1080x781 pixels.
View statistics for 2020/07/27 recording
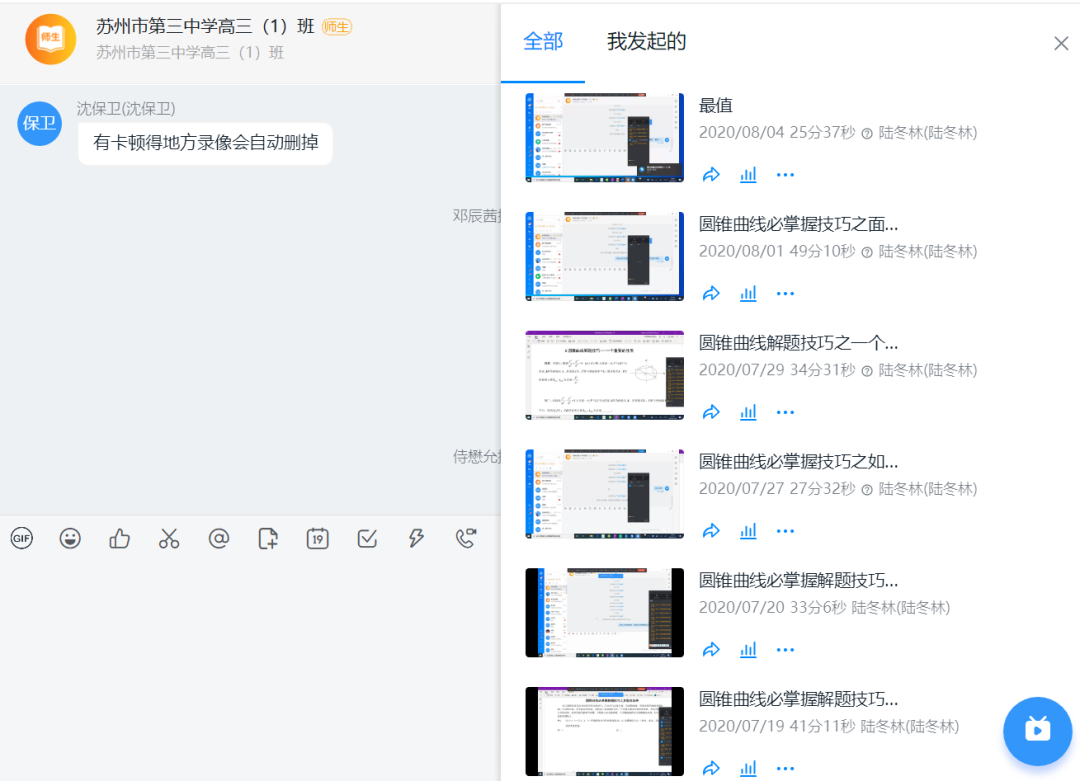(748, 531)
